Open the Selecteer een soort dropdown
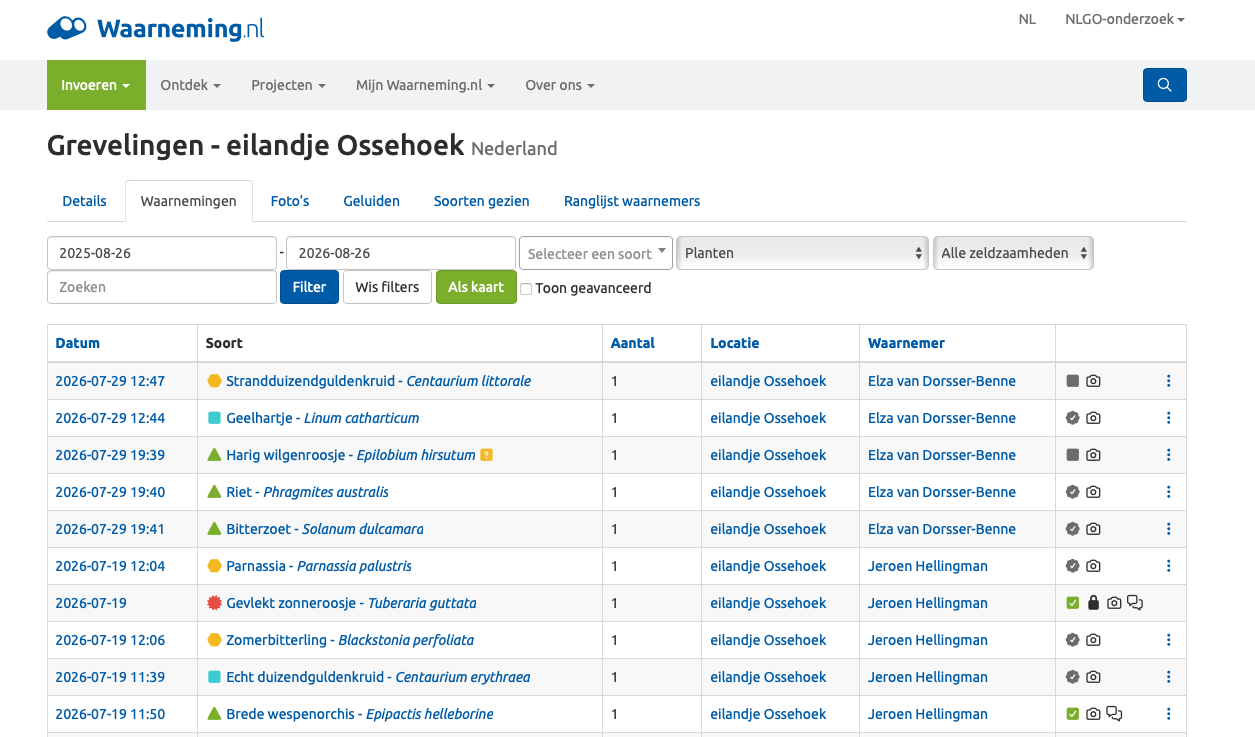Image resolution: width=1255 pixels, height=737 pixels. coord(596,253)
